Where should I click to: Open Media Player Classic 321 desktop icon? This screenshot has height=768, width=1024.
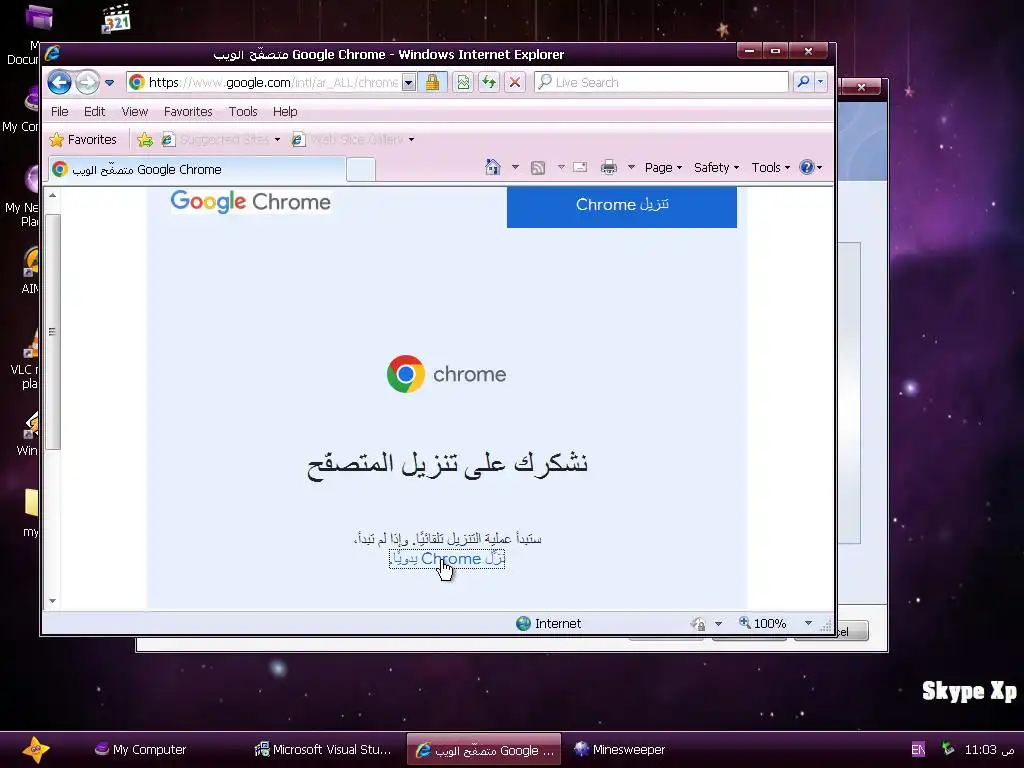116,18
